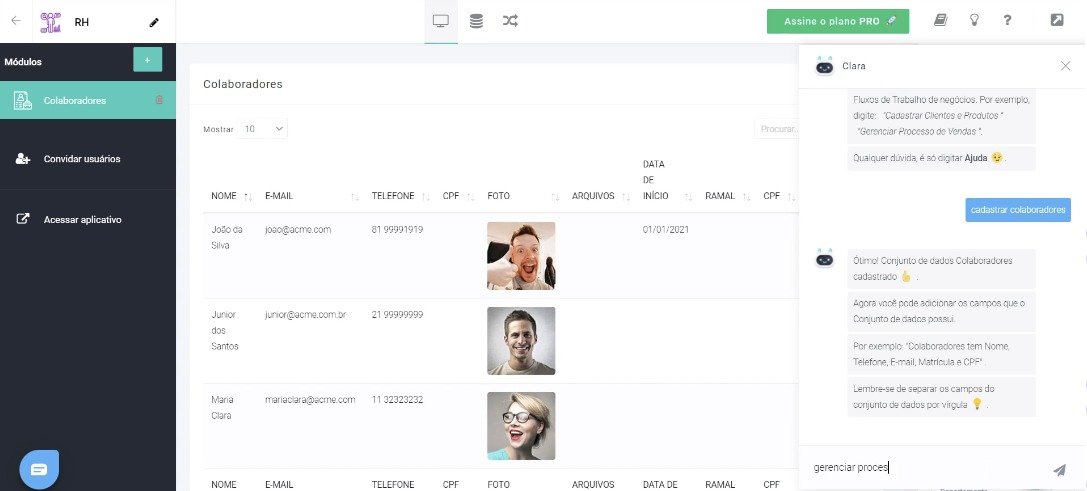Click 'Qualquer dúvida, é só digitar Ajuda' message
Image resolution: width=1087 pixels, height=491 pixels.
click(941, 158)
